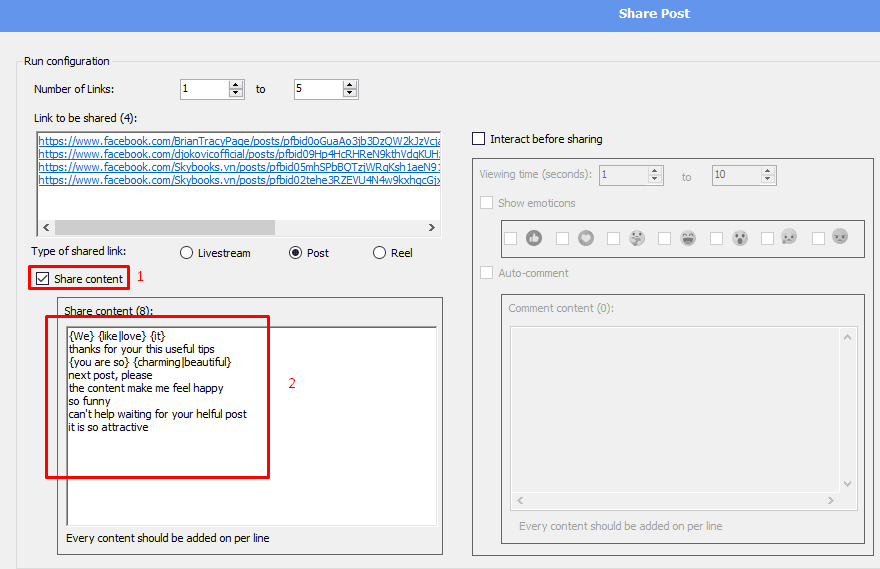Open the Skybooks.vn pfbid05mh post link
Image resolution: width=880 pixels, height=569 pixels.
coord(239,167)
